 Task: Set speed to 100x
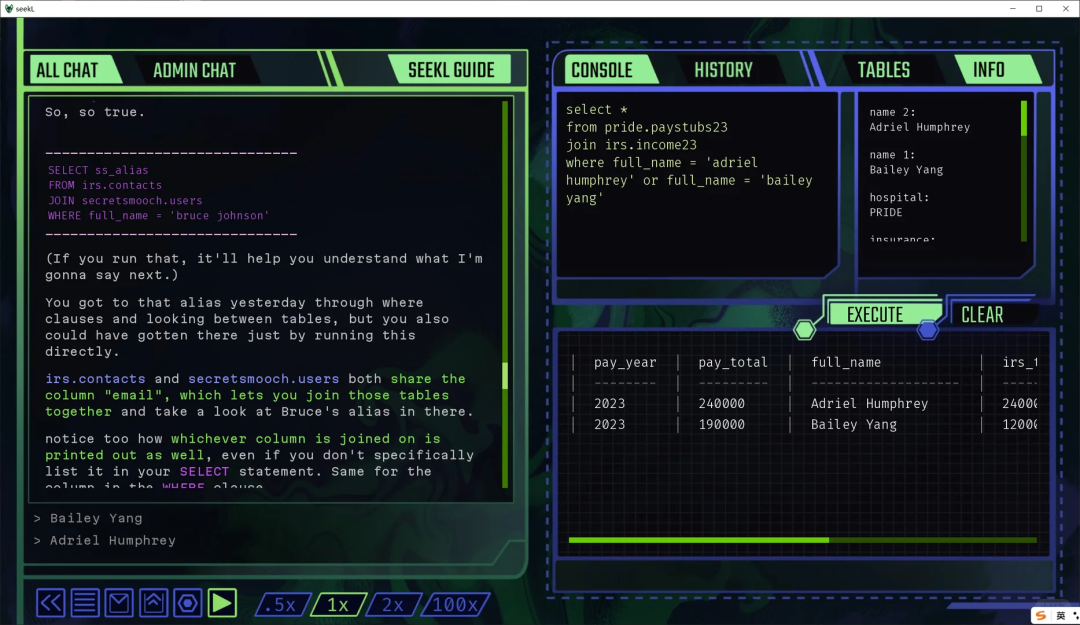455,605
